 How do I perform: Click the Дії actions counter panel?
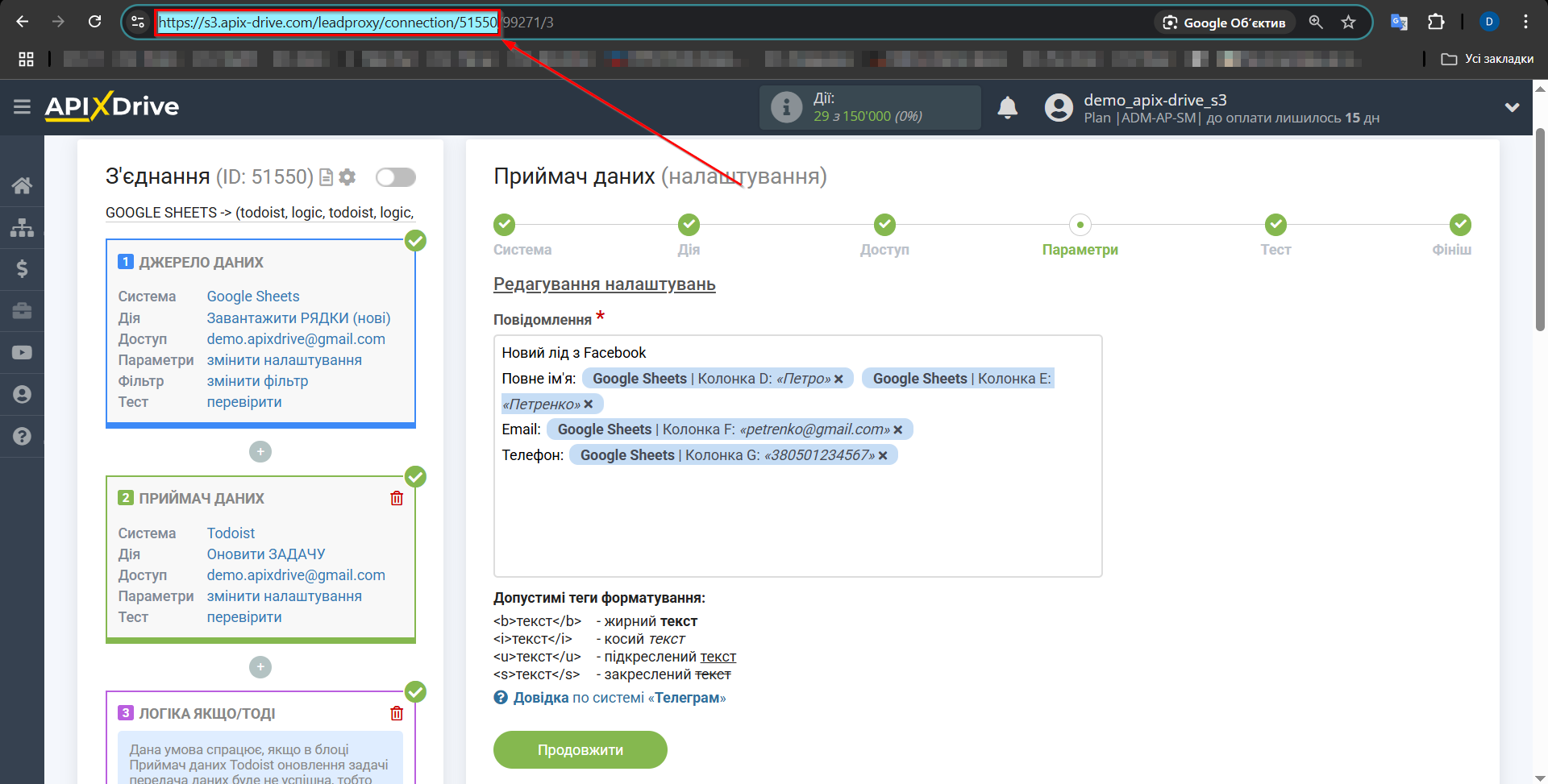click(x=870, y=107)
